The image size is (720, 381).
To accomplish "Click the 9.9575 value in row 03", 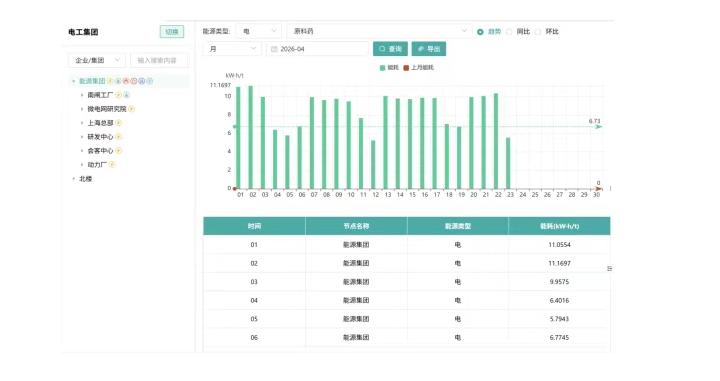I will click(x=559, y=282).
